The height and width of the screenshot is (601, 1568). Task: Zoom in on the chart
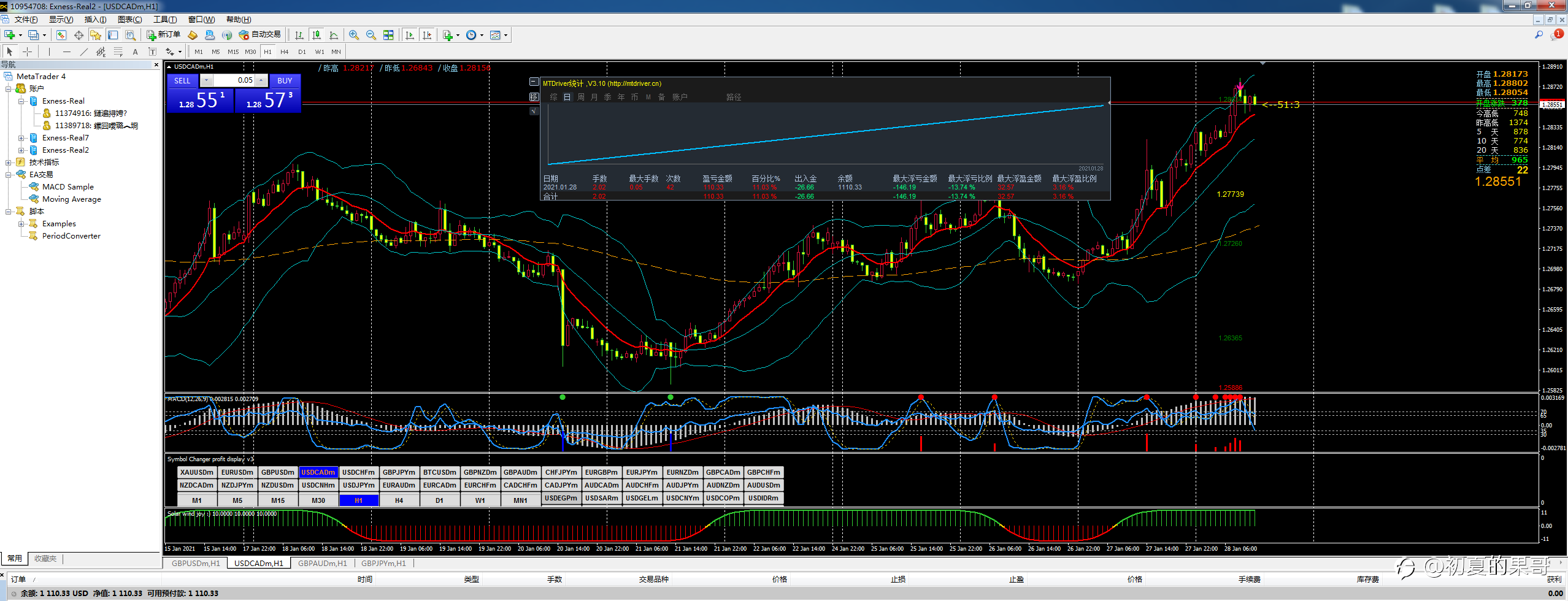354,35
